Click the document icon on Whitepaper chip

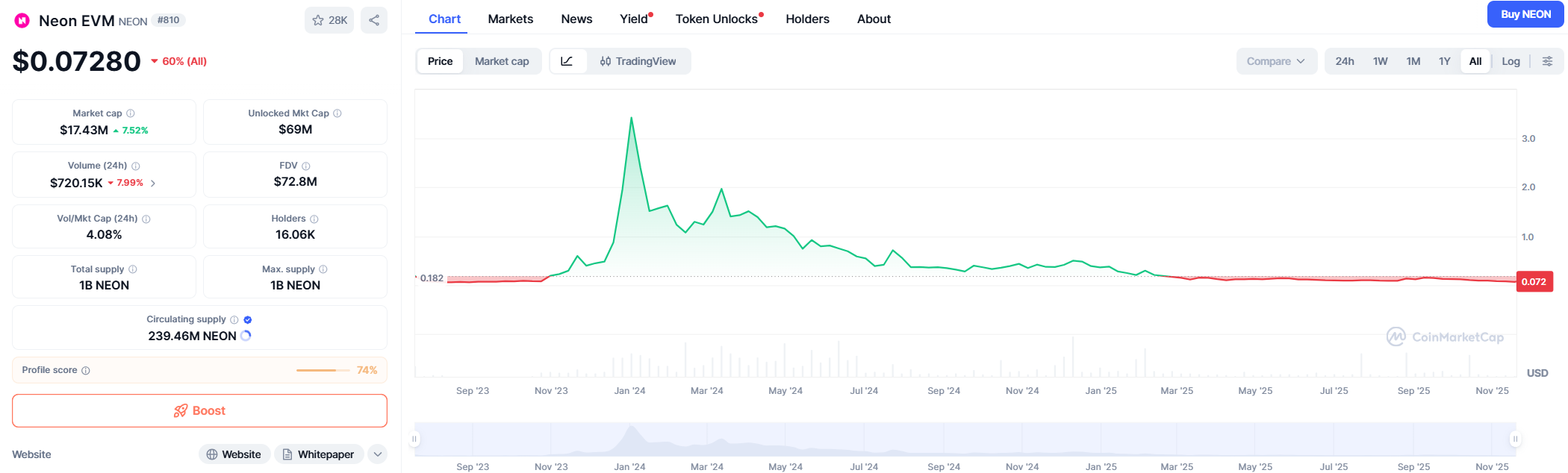click(x=287, y=454)
